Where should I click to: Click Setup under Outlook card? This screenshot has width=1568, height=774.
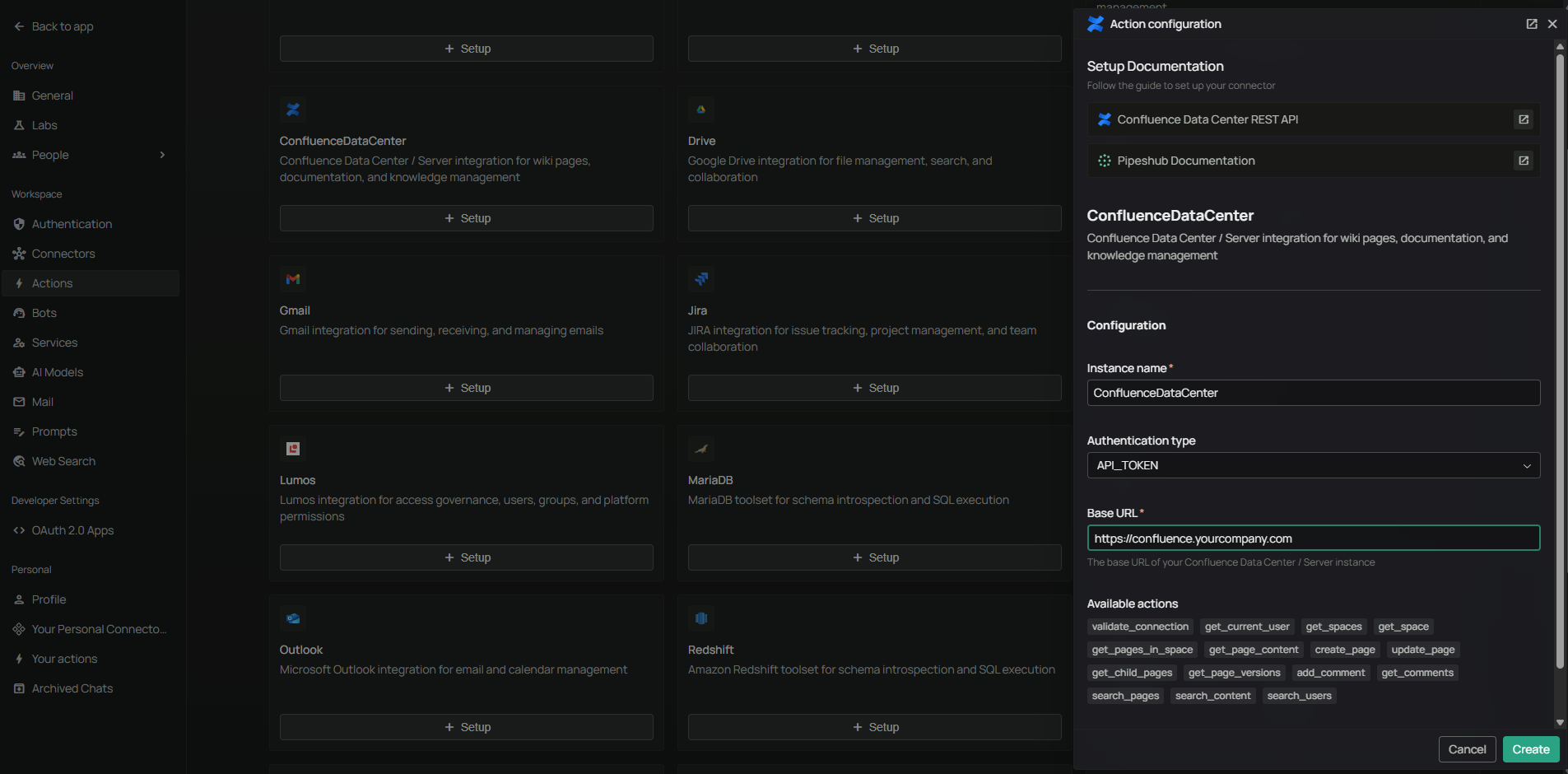click(x=467, y=727)
